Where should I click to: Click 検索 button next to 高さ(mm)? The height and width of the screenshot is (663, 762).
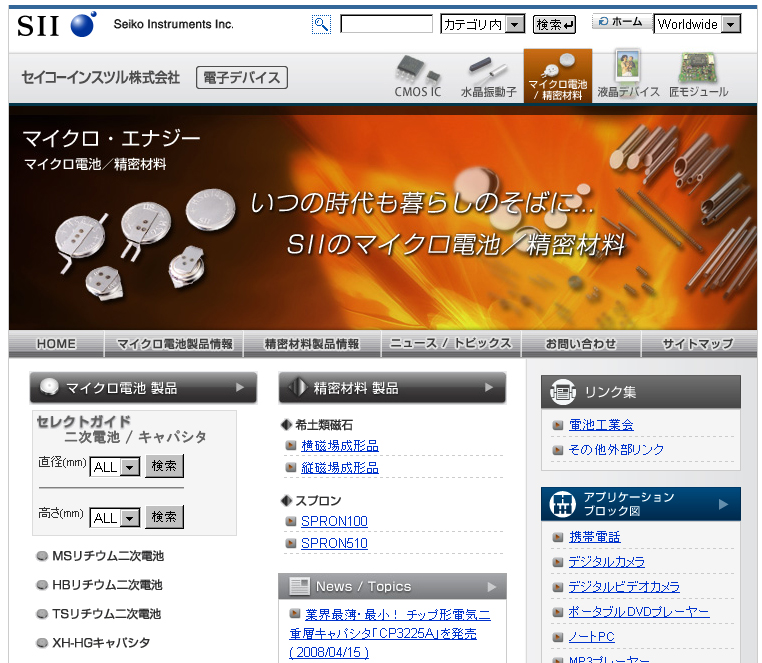point(164,516)
